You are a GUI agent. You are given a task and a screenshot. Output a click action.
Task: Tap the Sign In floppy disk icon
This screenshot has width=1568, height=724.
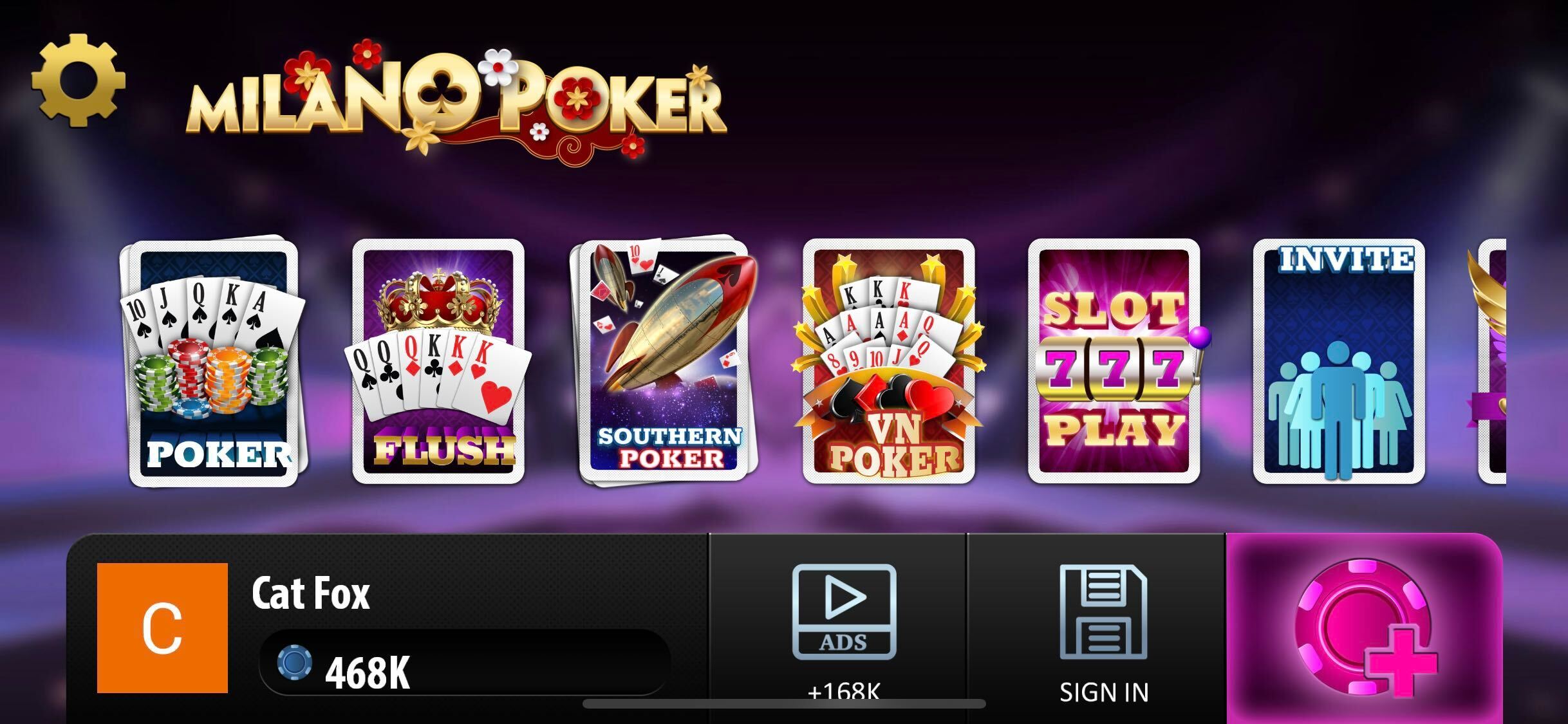[1103, 612]
